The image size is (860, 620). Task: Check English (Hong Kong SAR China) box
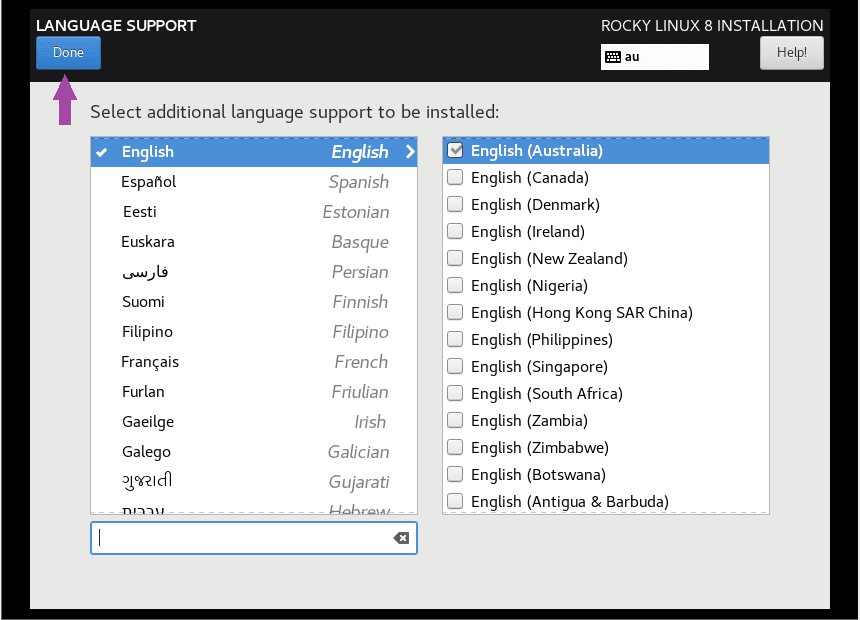coord(455,312)
